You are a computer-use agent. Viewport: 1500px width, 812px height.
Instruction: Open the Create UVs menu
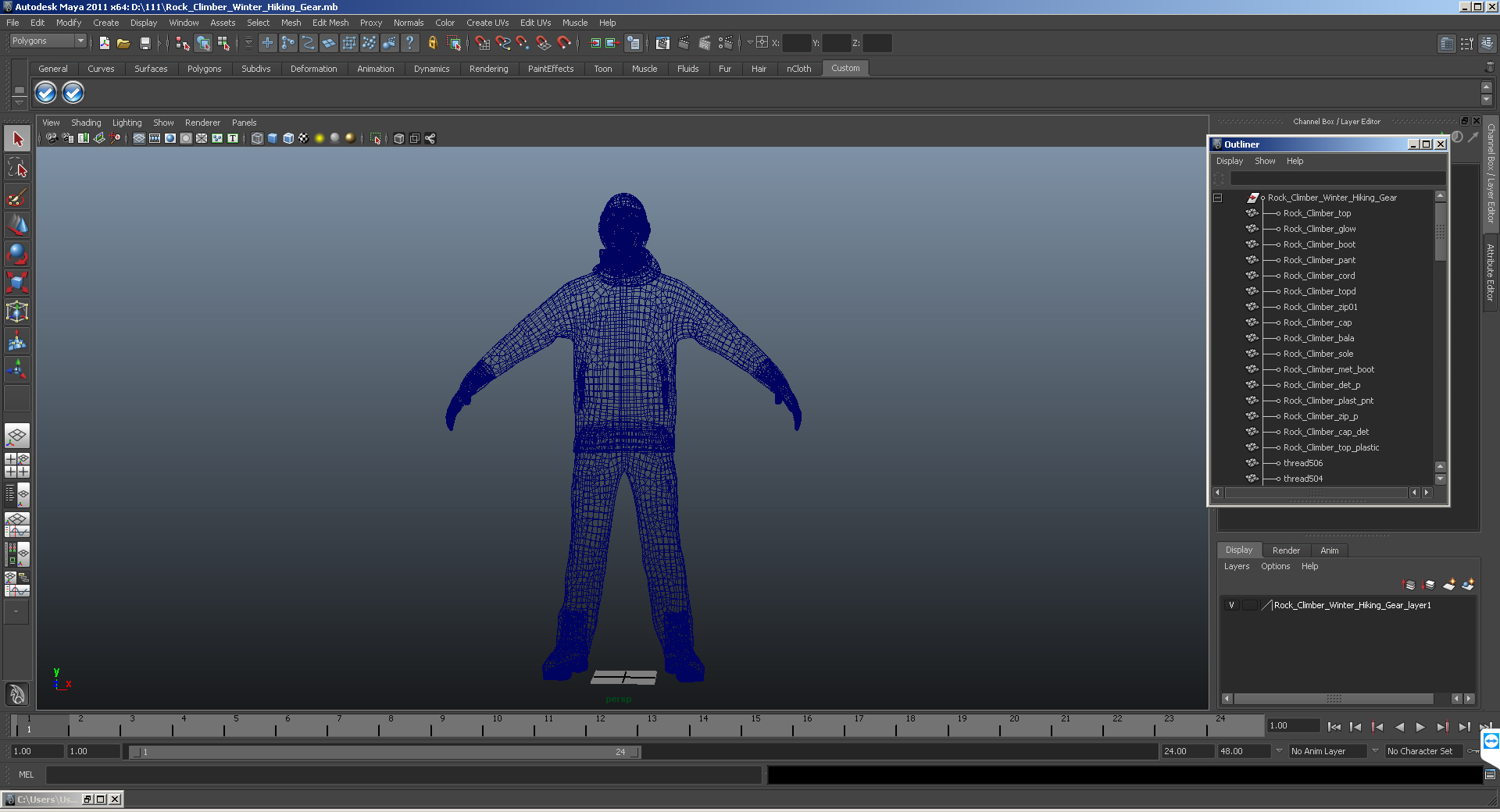click(x=487, y=23)
